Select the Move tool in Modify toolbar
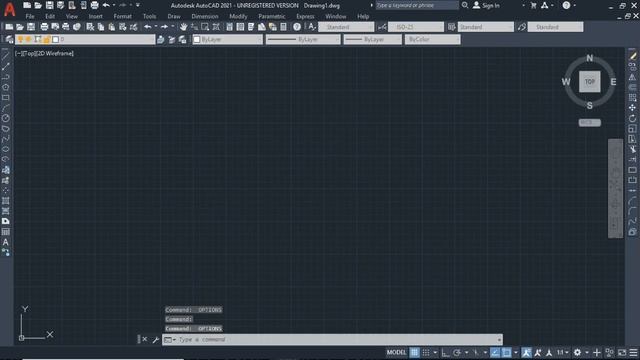 coord(632,108)
